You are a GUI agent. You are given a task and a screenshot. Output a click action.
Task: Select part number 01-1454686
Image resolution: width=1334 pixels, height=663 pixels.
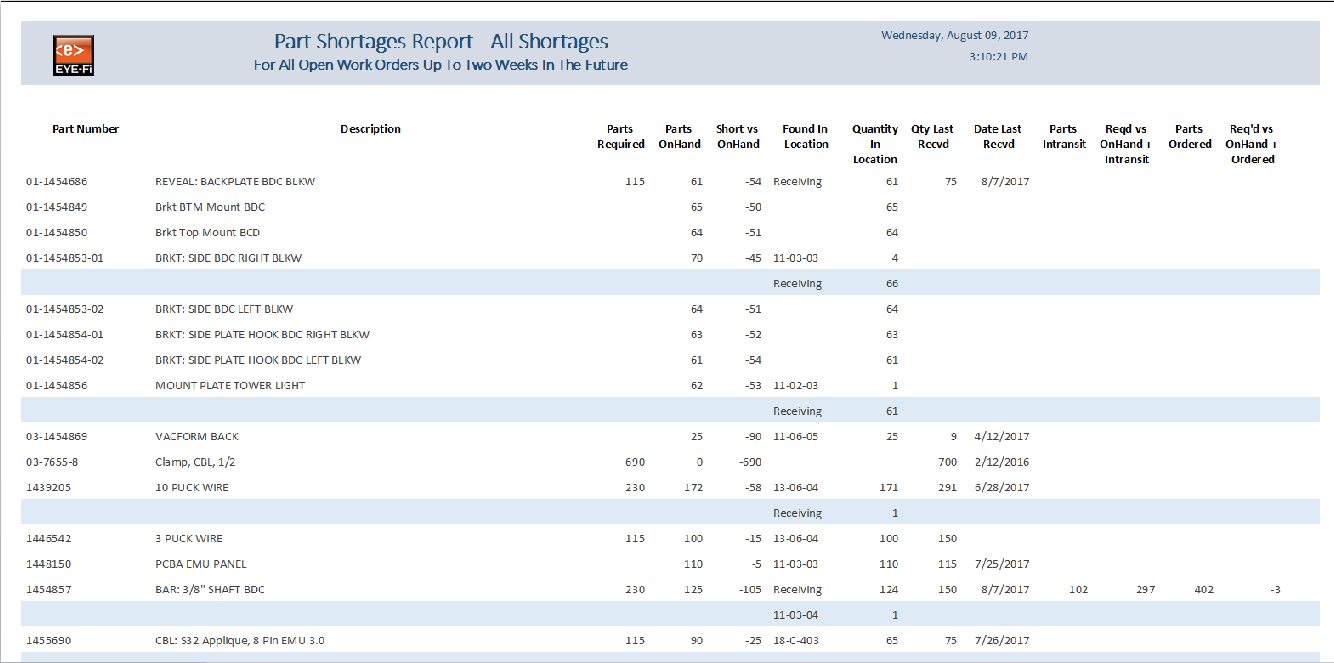pyautogui.click(x=57, y=182)
